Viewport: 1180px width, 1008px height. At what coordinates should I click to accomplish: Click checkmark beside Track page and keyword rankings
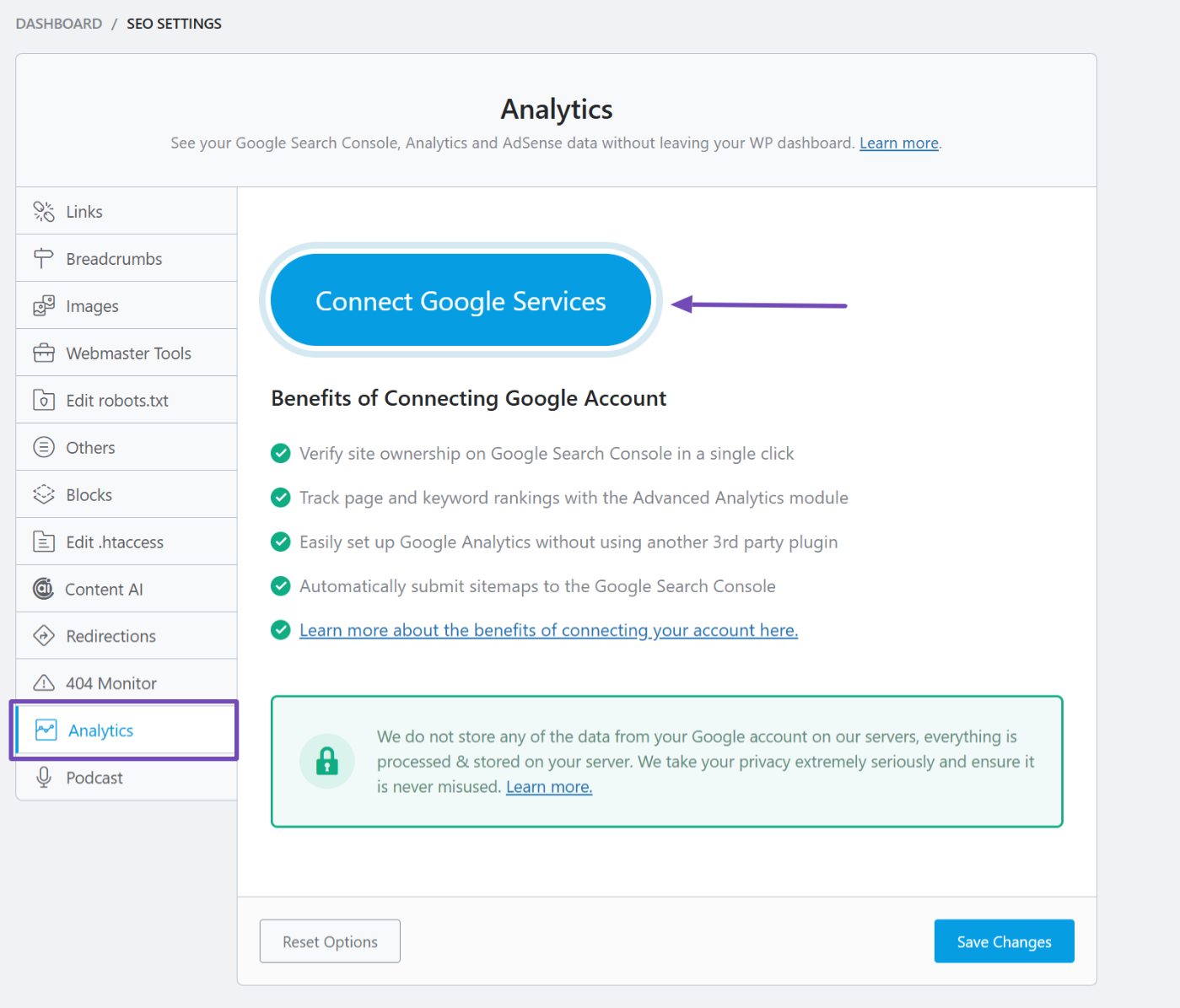click(x=281, y=498)
